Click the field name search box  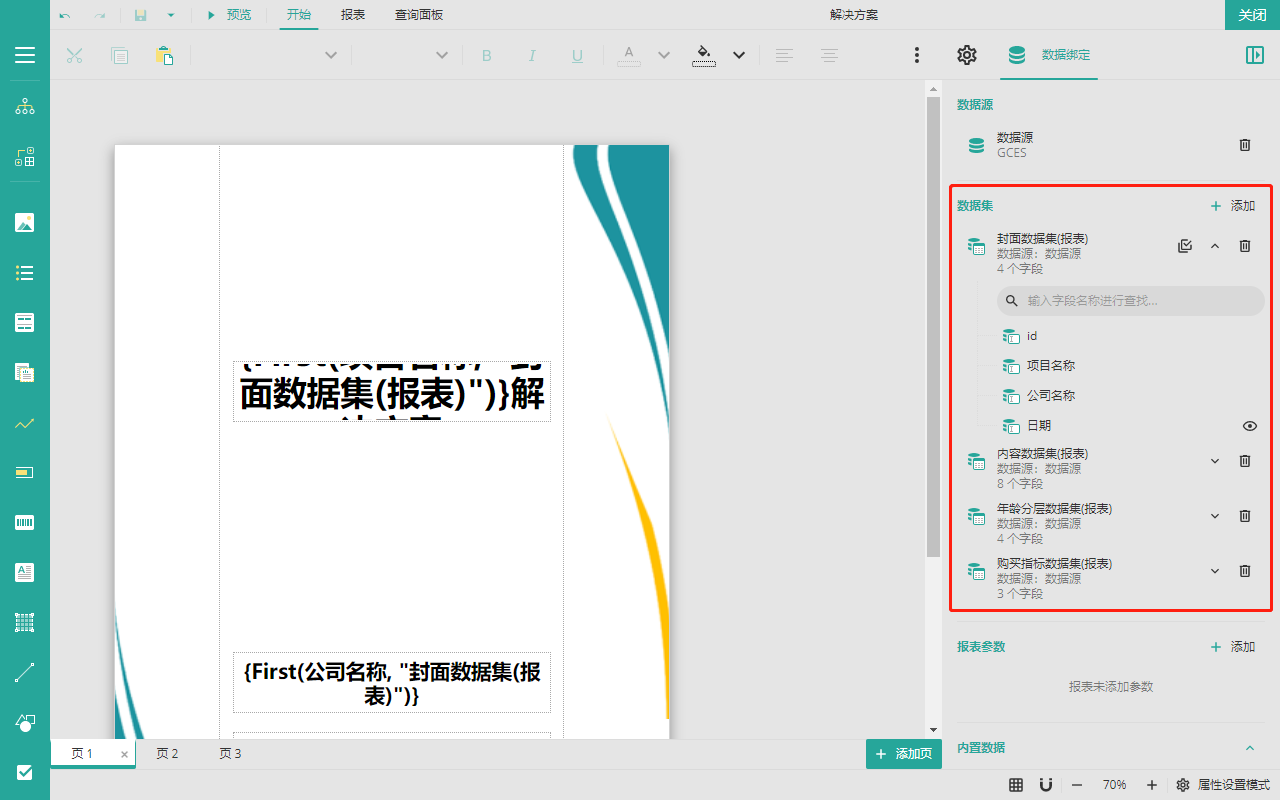(1140, 301)
